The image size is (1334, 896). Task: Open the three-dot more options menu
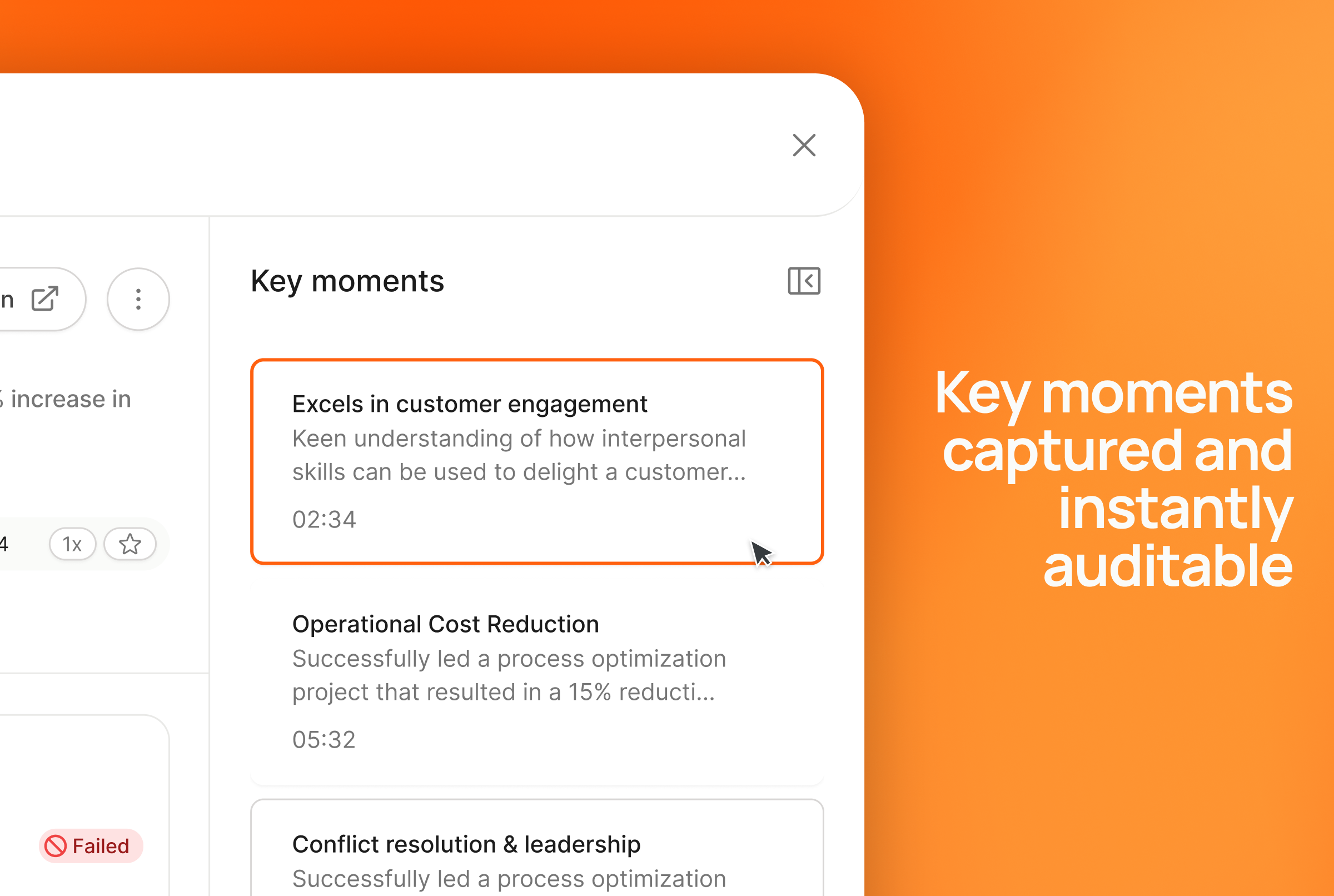click(138, 299)
